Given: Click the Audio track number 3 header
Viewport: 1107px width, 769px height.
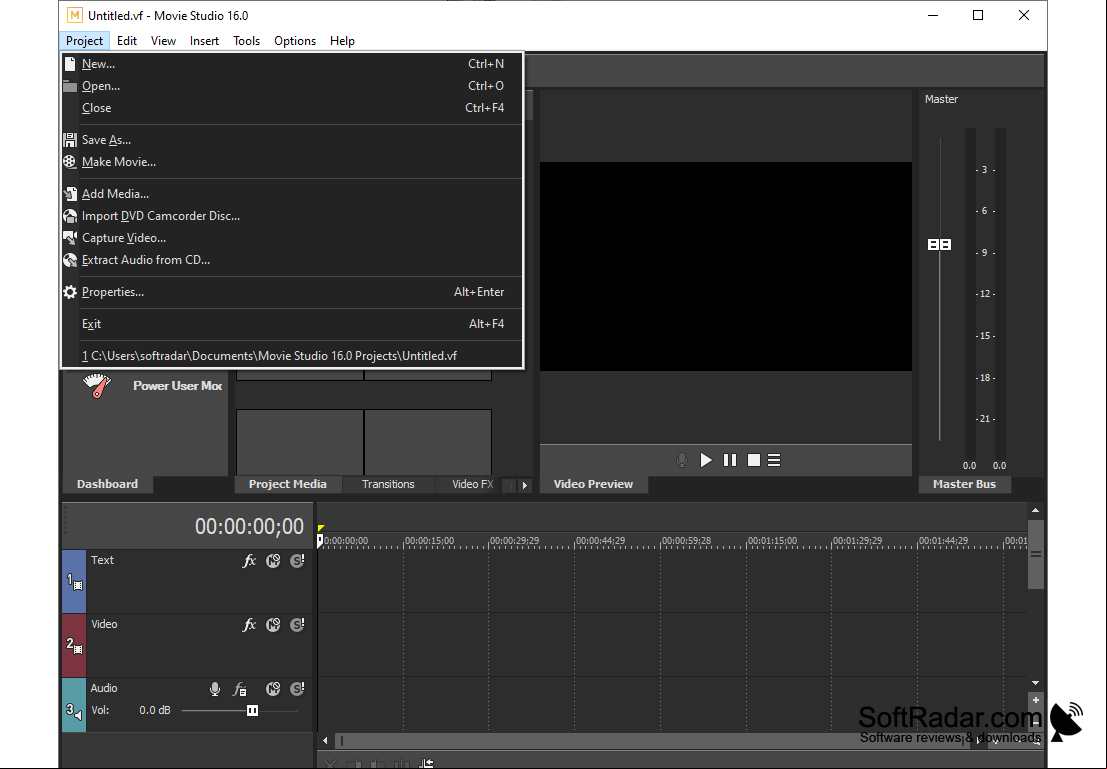Looking at the screenshot, I should (x=74, y=706).
